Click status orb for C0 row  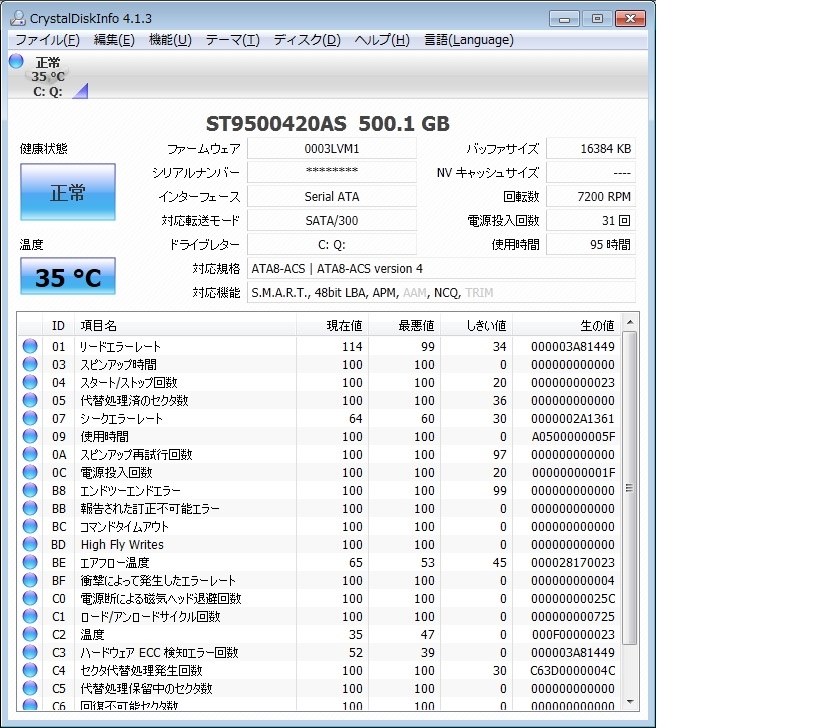point(30,598)
